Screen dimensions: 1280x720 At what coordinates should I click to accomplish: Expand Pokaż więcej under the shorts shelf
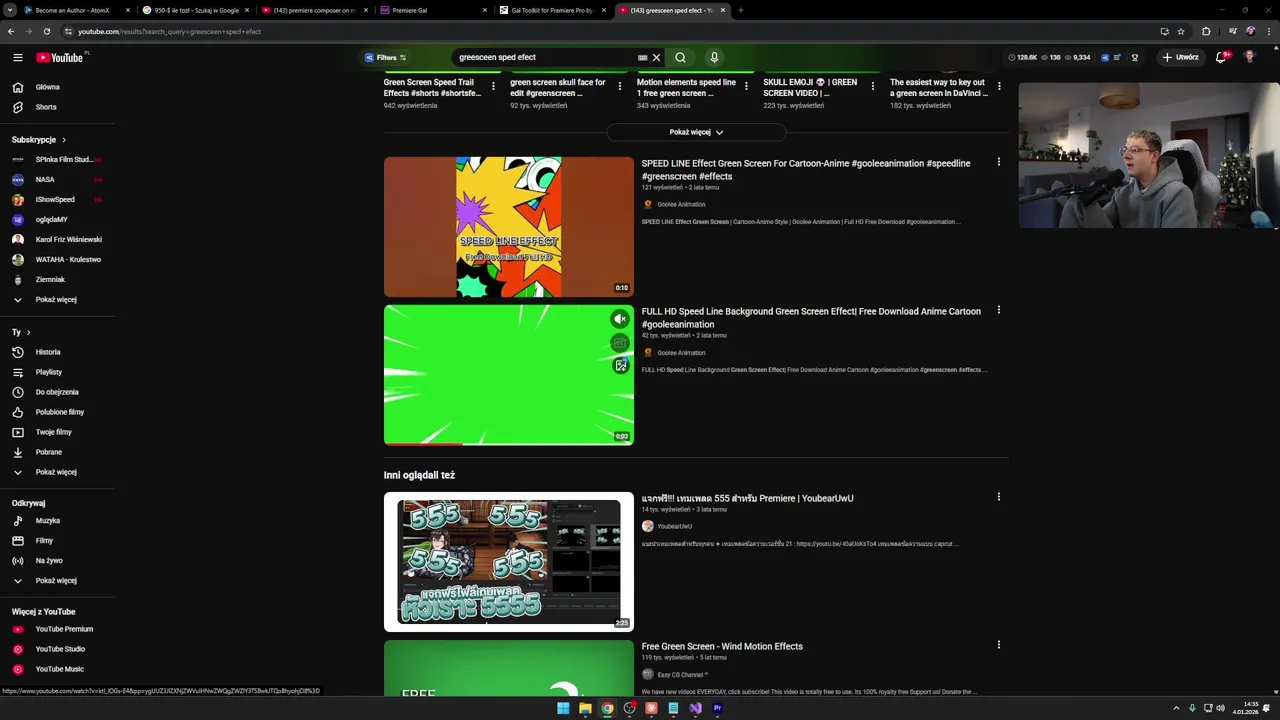point(696,132)
